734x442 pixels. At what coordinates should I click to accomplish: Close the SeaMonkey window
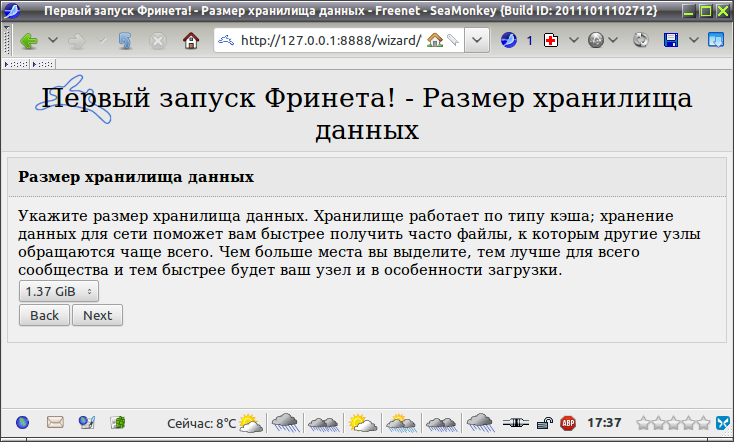click(723, 10)
